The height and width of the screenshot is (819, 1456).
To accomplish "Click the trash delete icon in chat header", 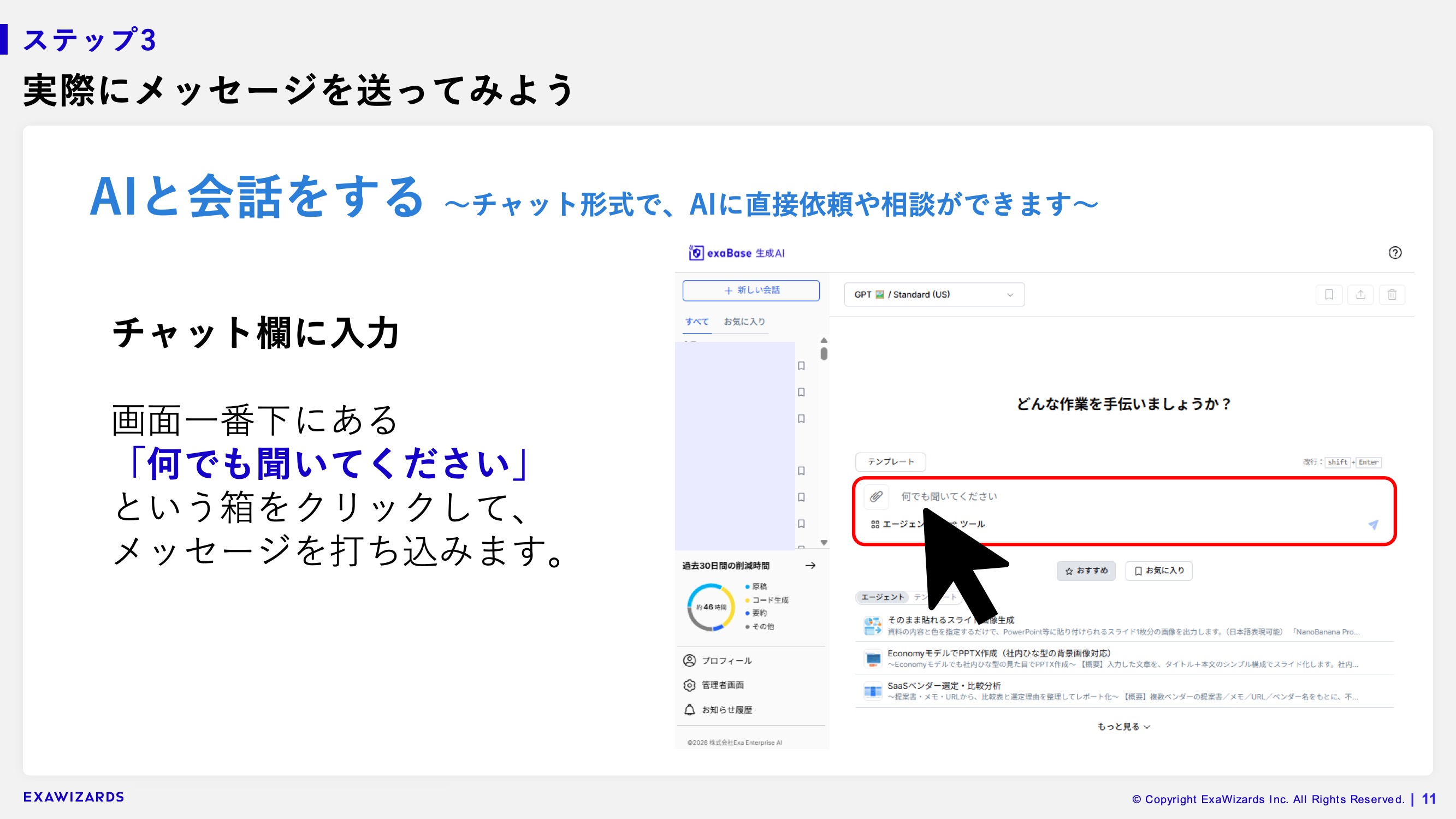I will [x=1392, y=294].
